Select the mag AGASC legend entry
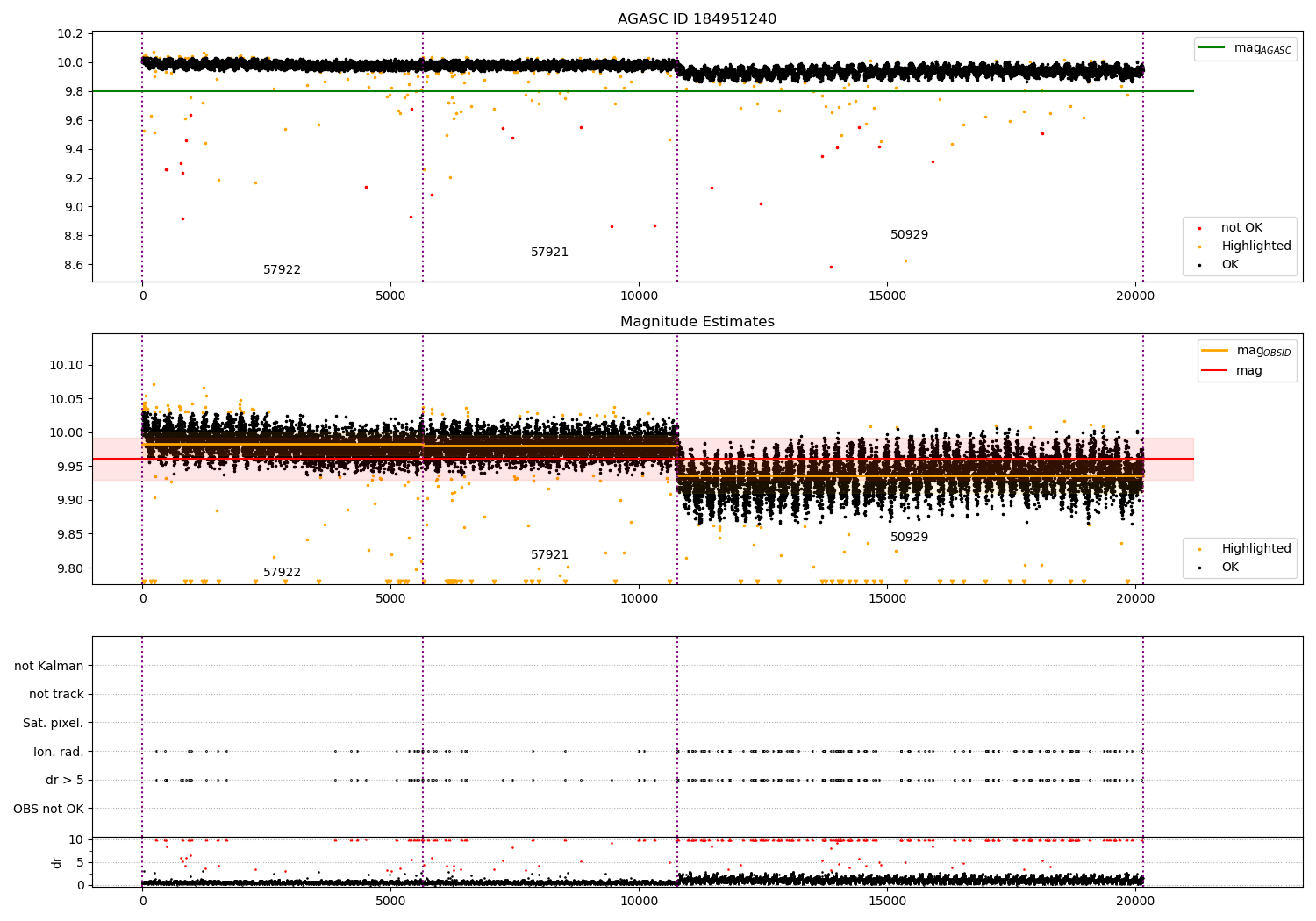1316x921 pixels. (x=1245, y=48)
